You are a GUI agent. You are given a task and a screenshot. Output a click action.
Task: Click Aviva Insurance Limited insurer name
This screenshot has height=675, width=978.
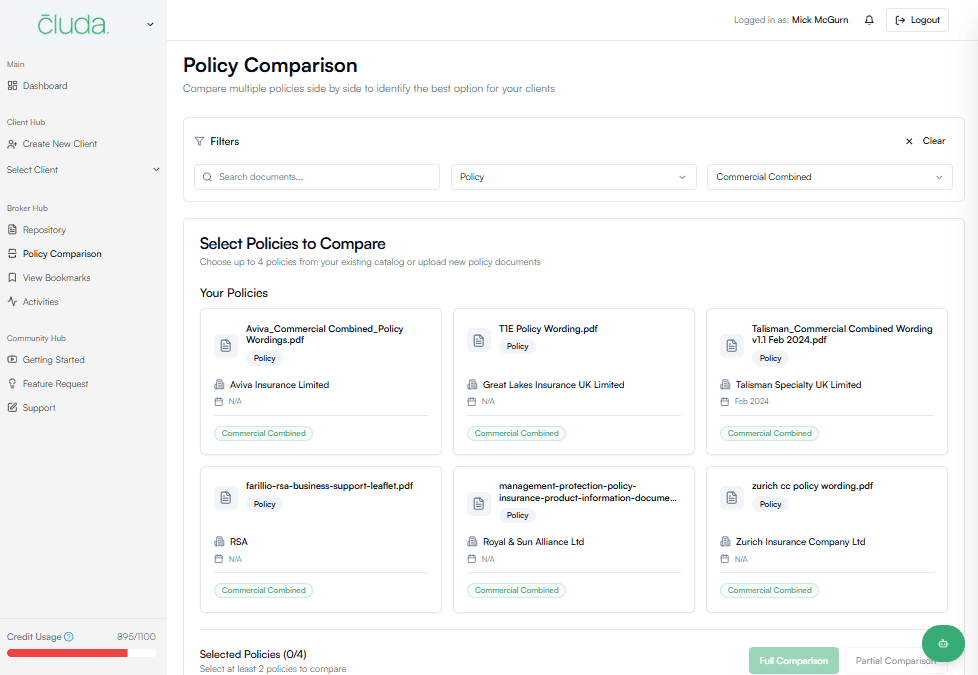click(279, 385)
